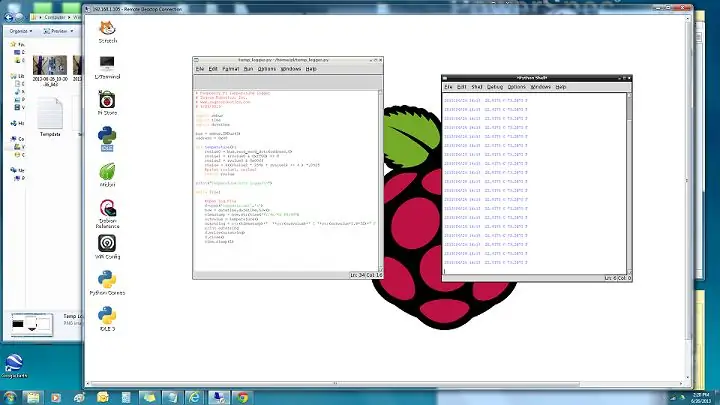This screenshot has width=720, height=405.
Task: Open Run menu in temp_logger editor
Action: (x=248, y=69)
